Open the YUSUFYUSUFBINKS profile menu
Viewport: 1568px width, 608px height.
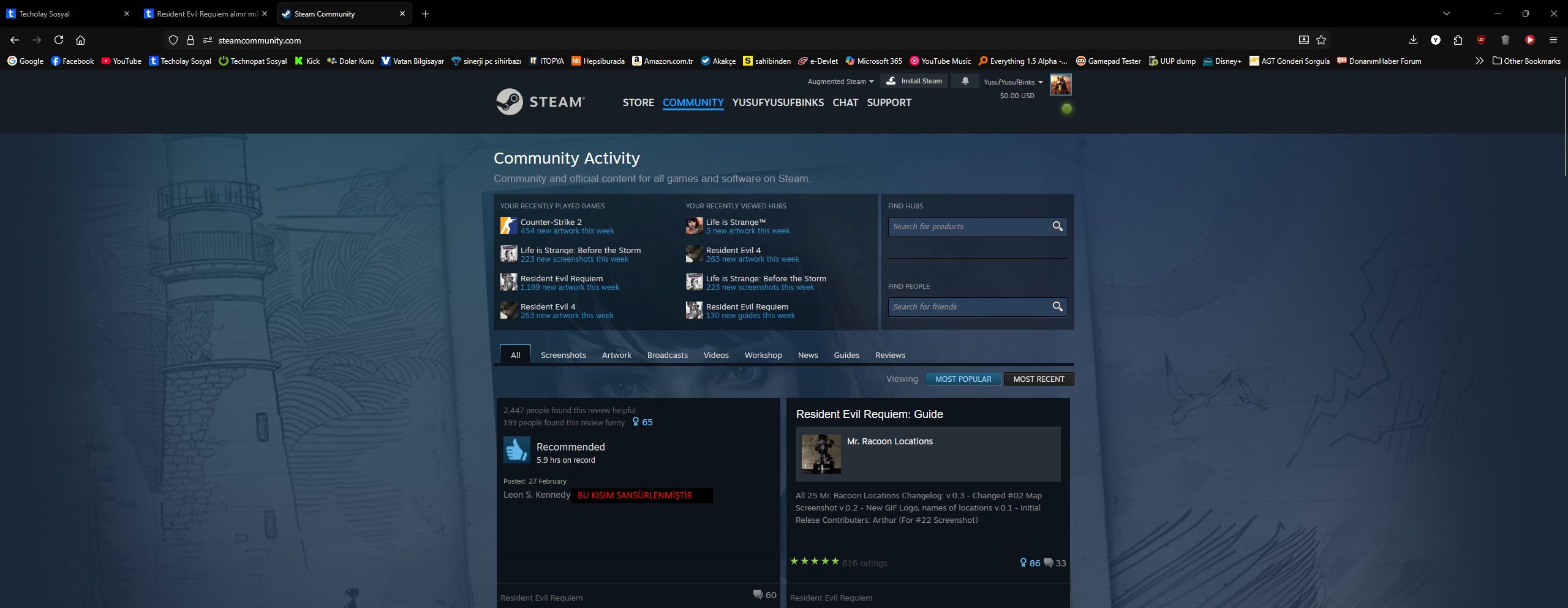[x=778, y=102]
